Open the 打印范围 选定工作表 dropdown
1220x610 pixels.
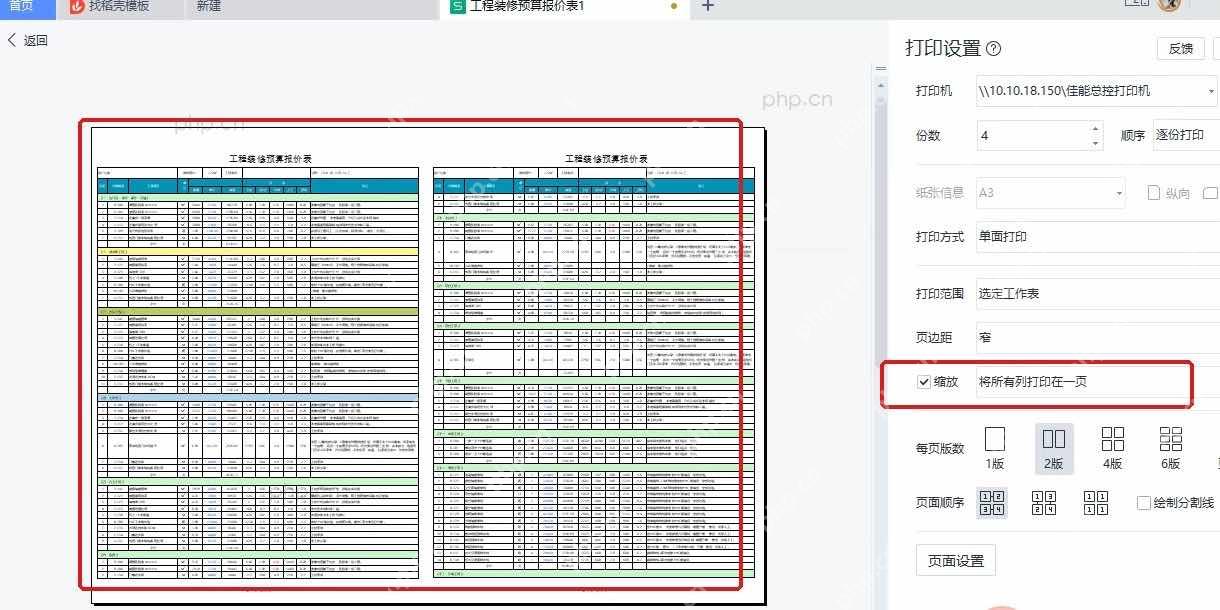[1098, 294]
